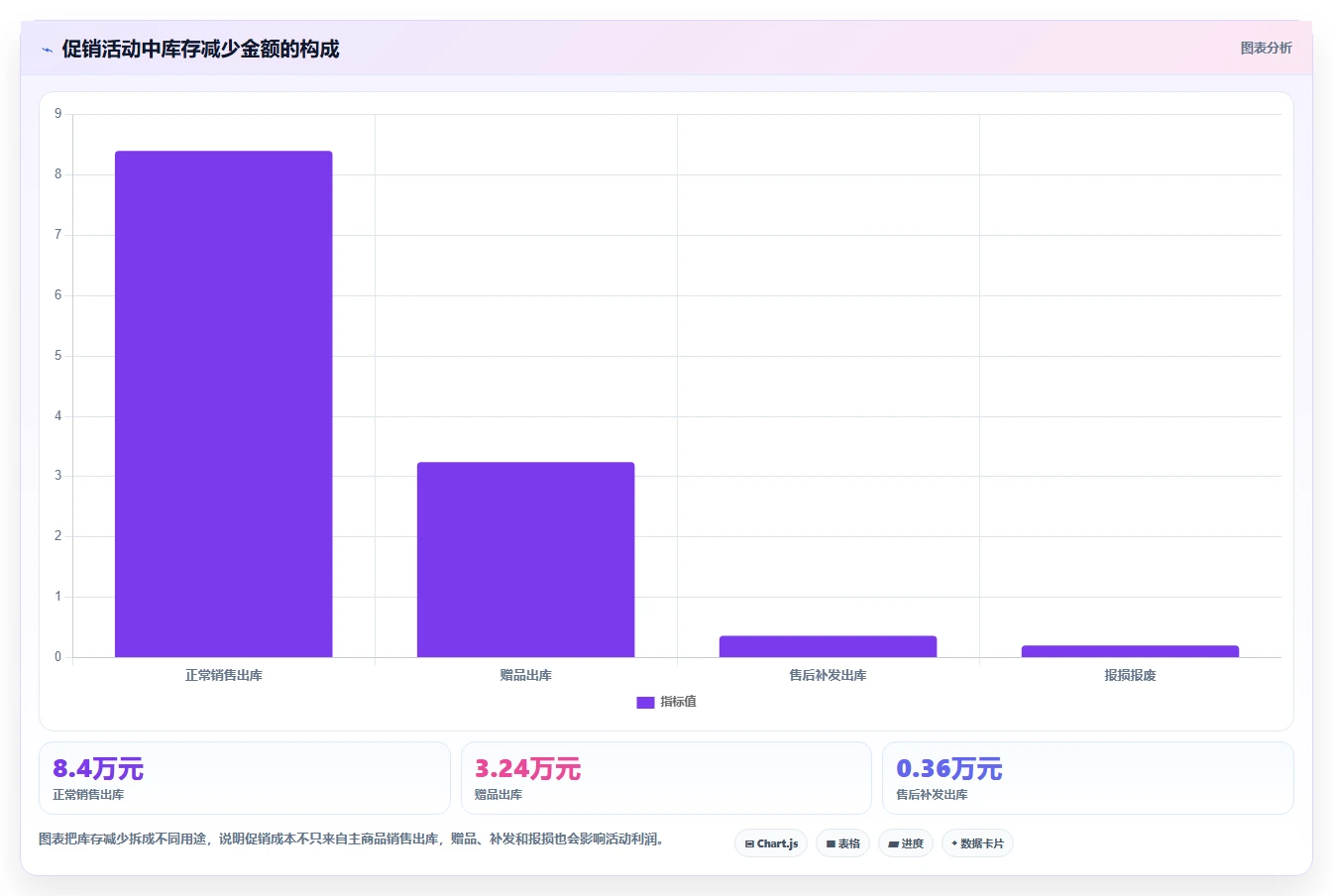Click the 图表分析 label in header
The width and height of the screenshot is (1333, 896).
1266,48
